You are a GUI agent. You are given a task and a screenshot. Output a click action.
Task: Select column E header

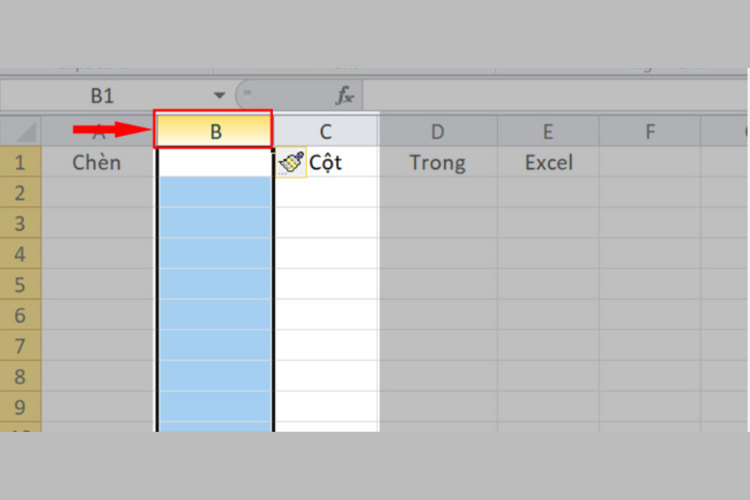coord(548,132)
